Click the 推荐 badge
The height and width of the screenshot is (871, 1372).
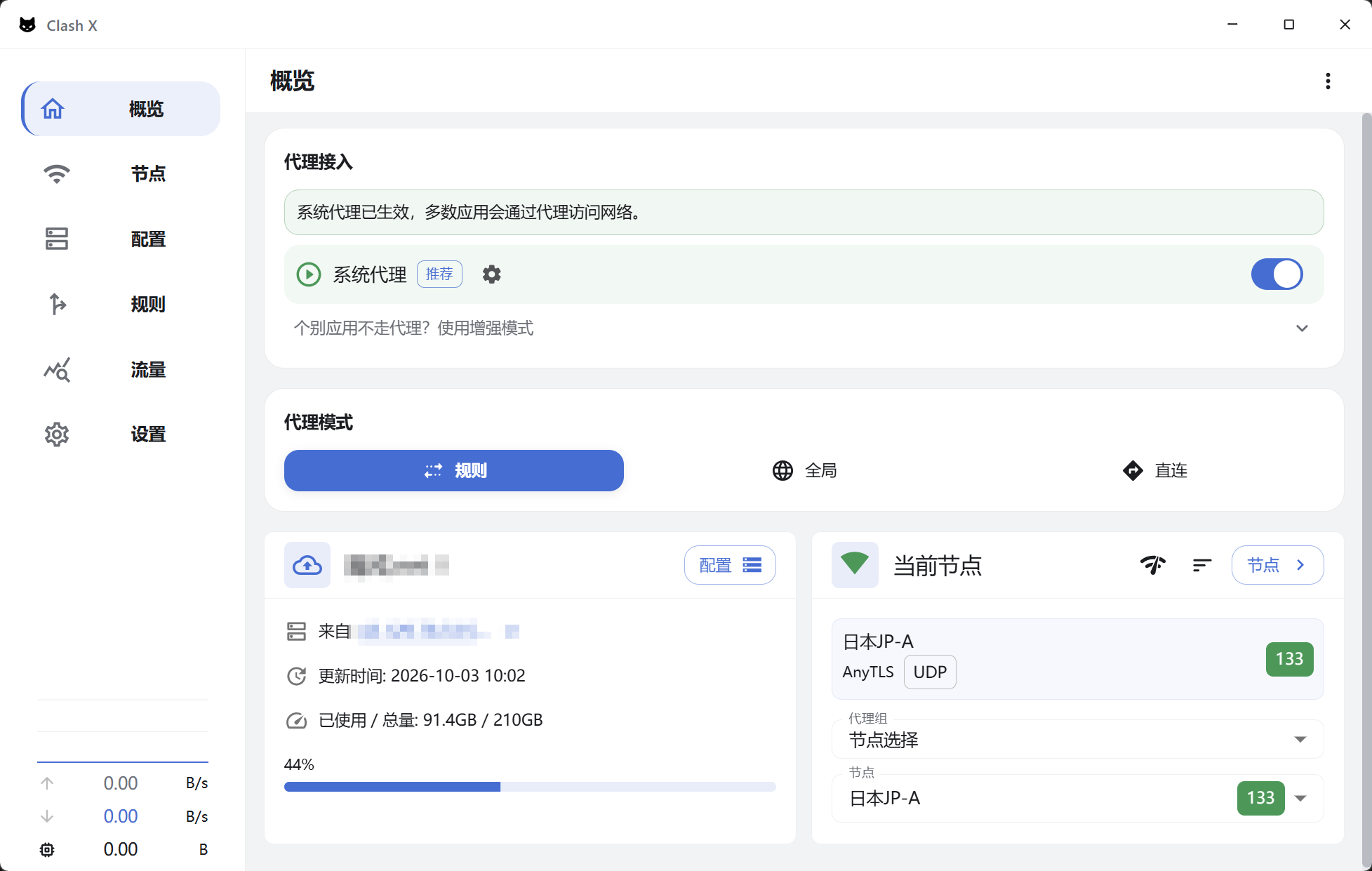439,274
